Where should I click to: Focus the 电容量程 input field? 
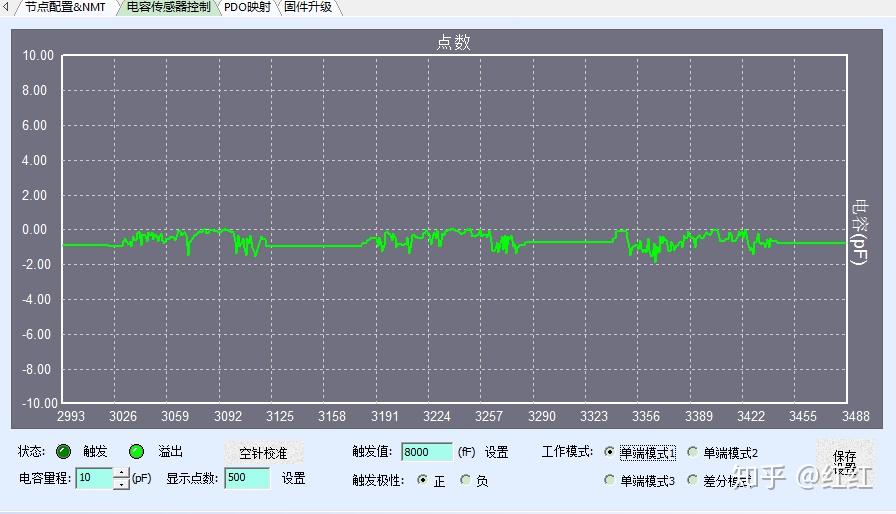coord(94,478)
